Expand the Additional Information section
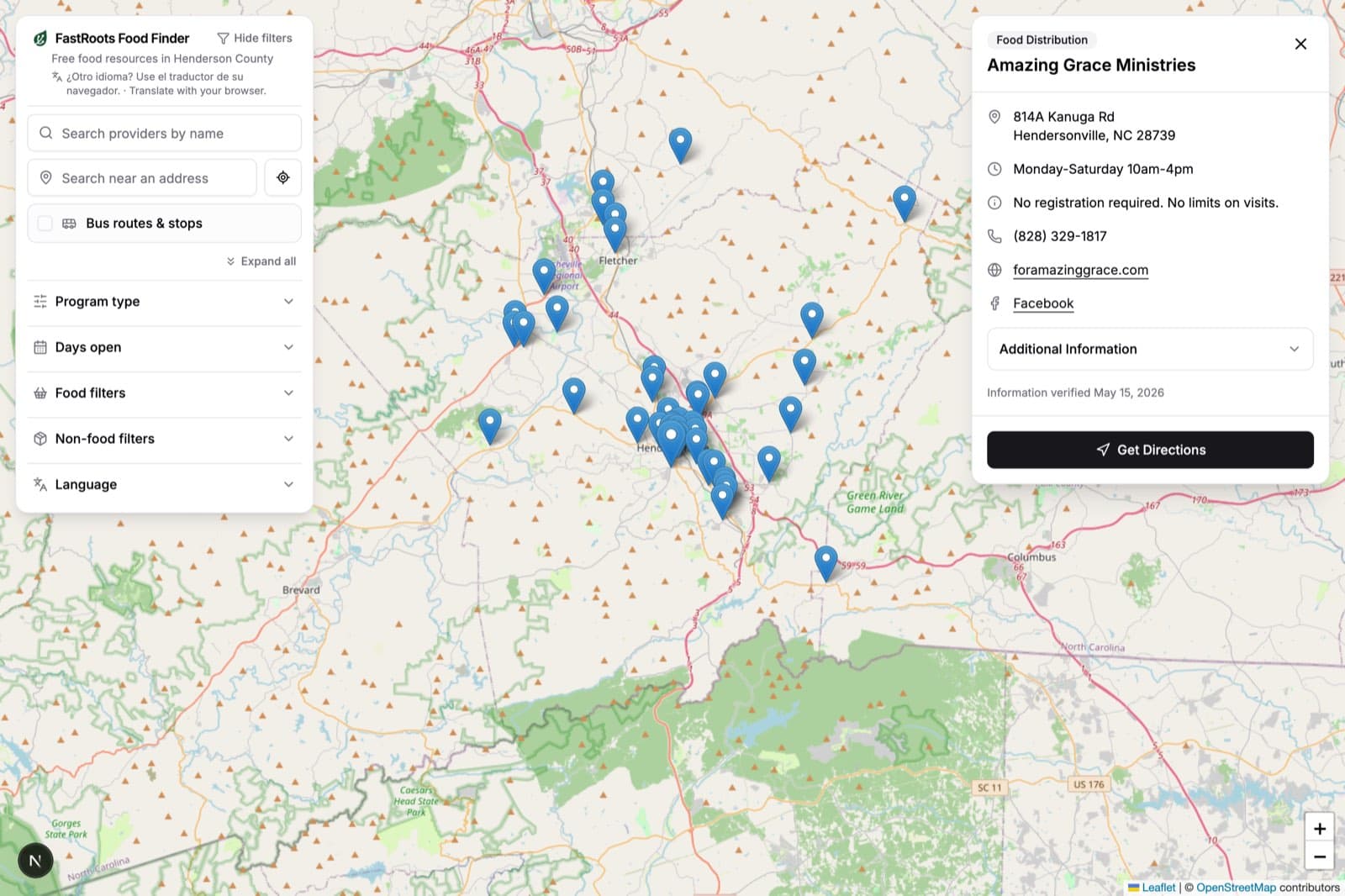This screenshot has height=896, width=1345. coord(1150,349)
